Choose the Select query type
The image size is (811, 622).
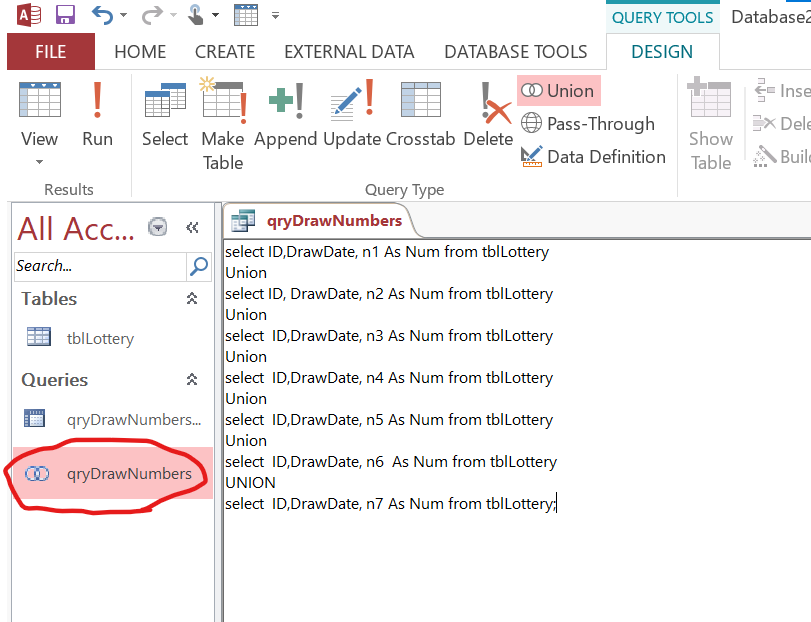[165, 115]
